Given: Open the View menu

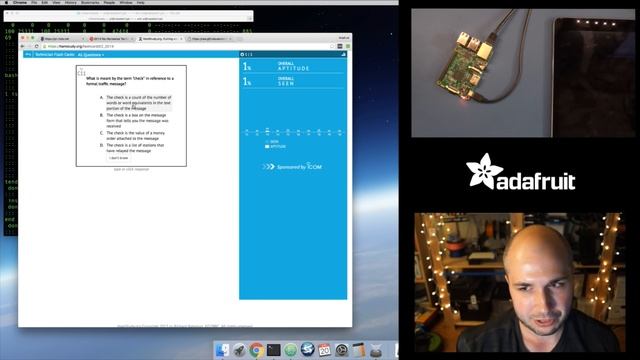Looking at the screenshot, I should (x=56, y=2).
